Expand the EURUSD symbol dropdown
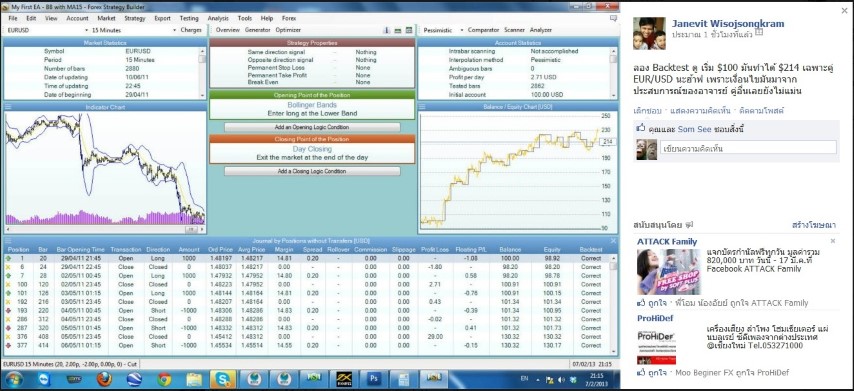This screenshot has width=854, height=391. (47, 30)
